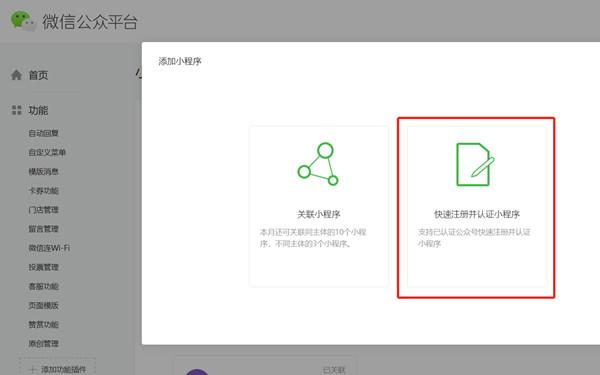Click the WeChat logo icon in header
This screenshot has height=375, width=600.
[x=23, y=21]
